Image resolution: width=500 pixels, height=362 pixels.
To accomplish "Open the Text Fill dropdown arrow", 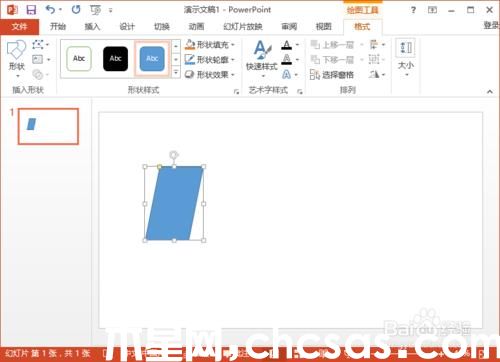I will tap(297, 45).
